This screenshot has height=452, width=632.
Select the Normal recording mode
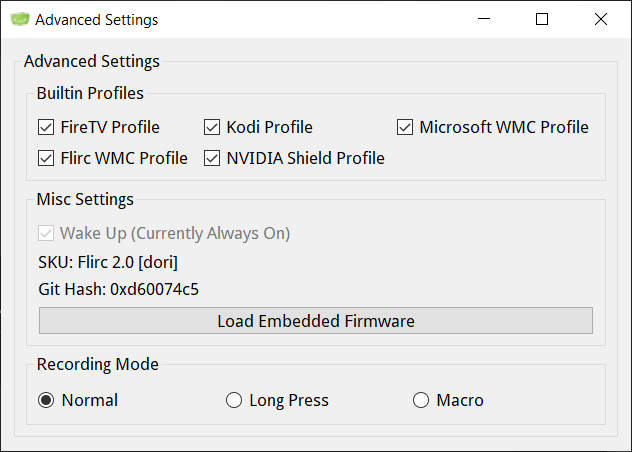46,400
